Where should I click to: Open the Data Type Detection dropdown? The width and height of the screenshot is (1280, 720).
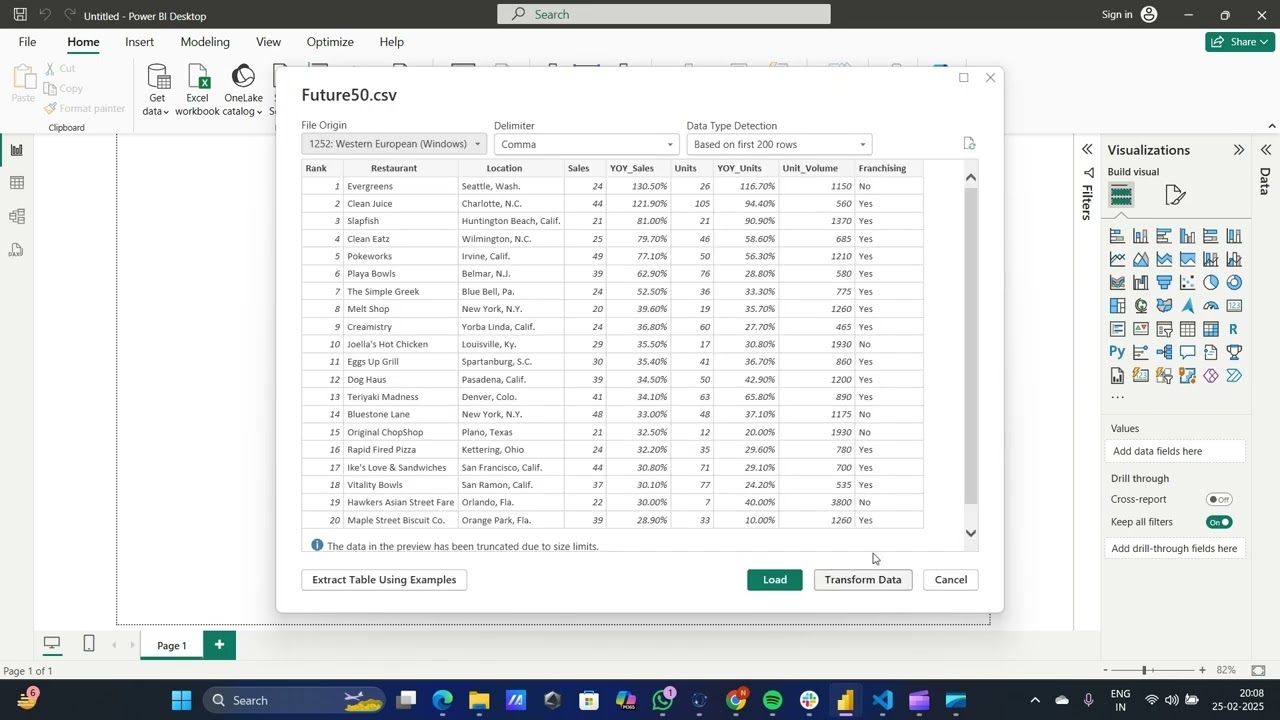(x=779, y=144)
